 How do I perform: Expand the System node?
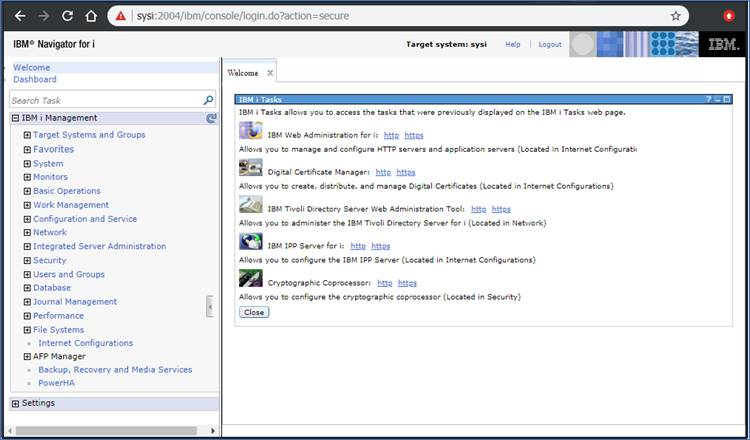pyautogui.click(x=27, y=164)
